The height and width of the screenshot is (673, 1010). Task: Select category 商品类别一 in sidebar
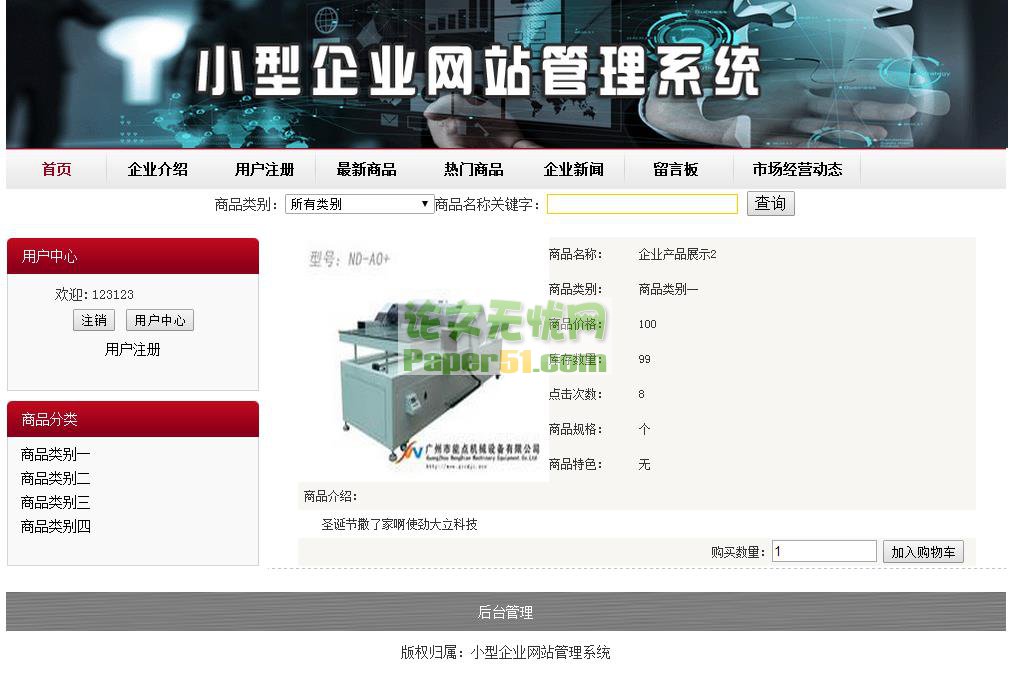pos(55,455)
